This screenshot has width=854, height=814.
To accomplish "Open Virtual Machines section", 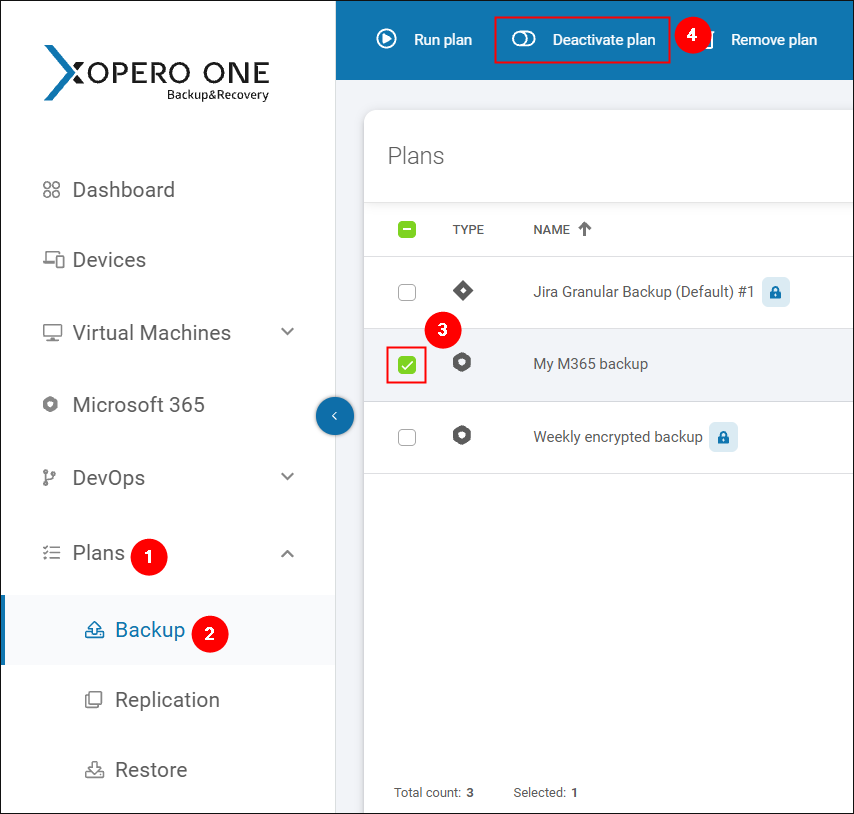I will point(151,333).
